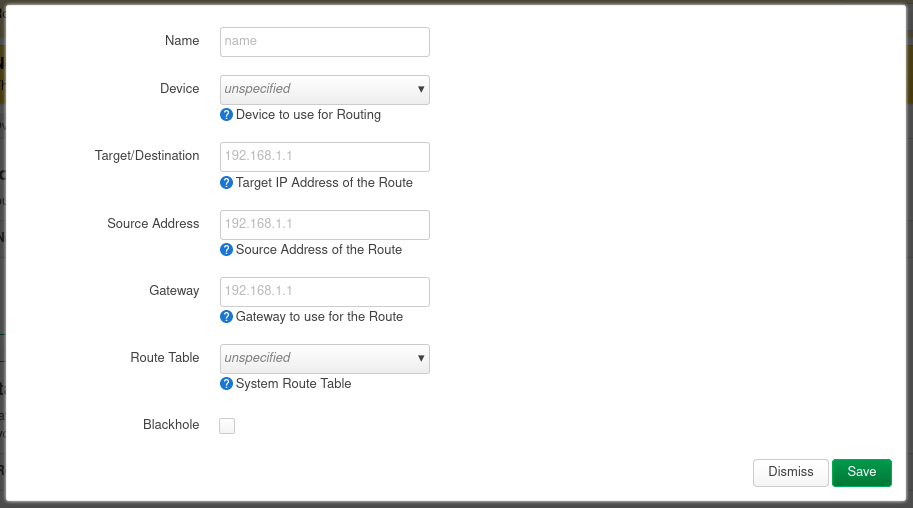Click the 'Gateway' field label
This screenshot has height=508, width=913.
click(x=174, y=291)
